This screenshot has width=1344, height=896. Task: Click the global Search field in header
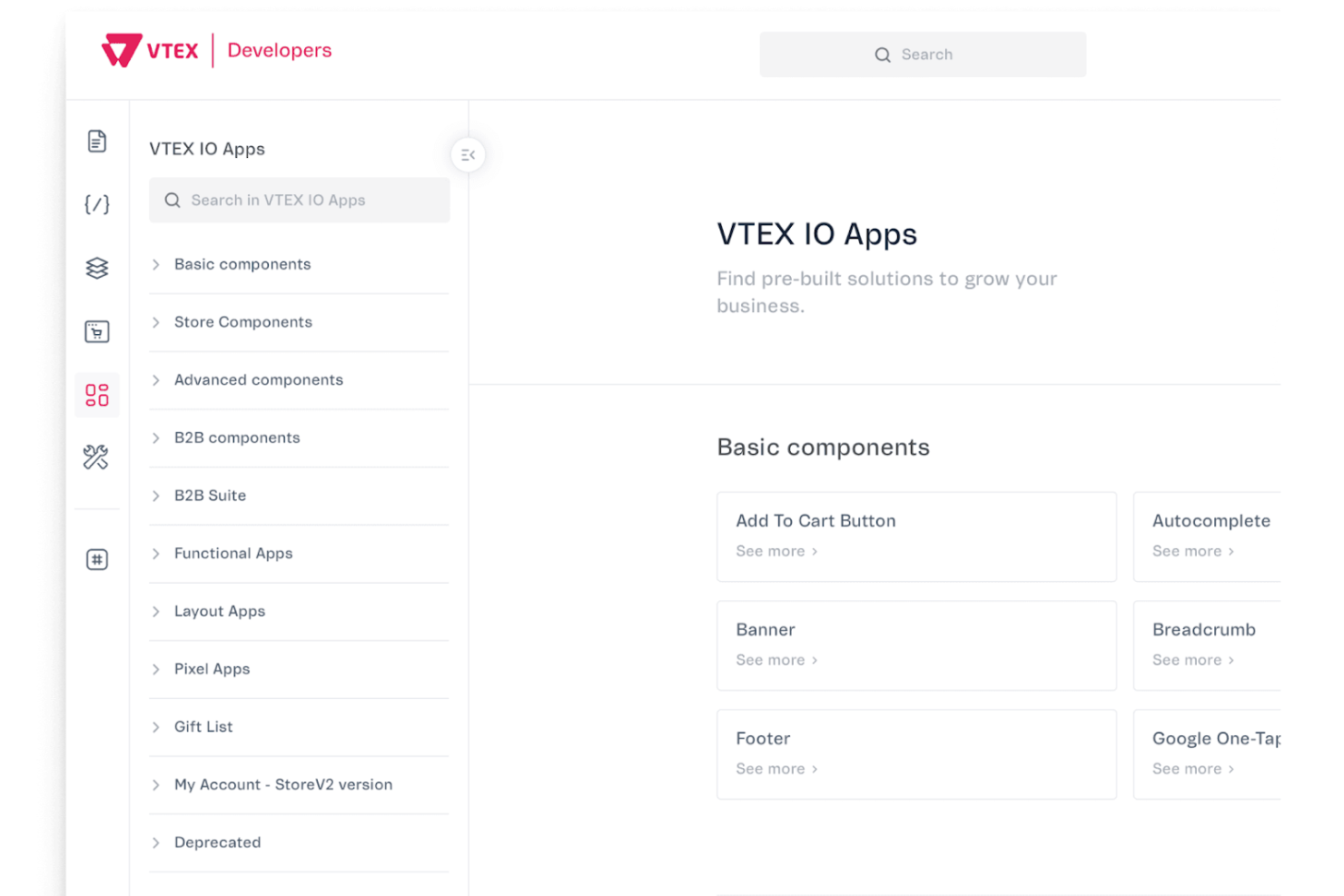tap(923, 54)
